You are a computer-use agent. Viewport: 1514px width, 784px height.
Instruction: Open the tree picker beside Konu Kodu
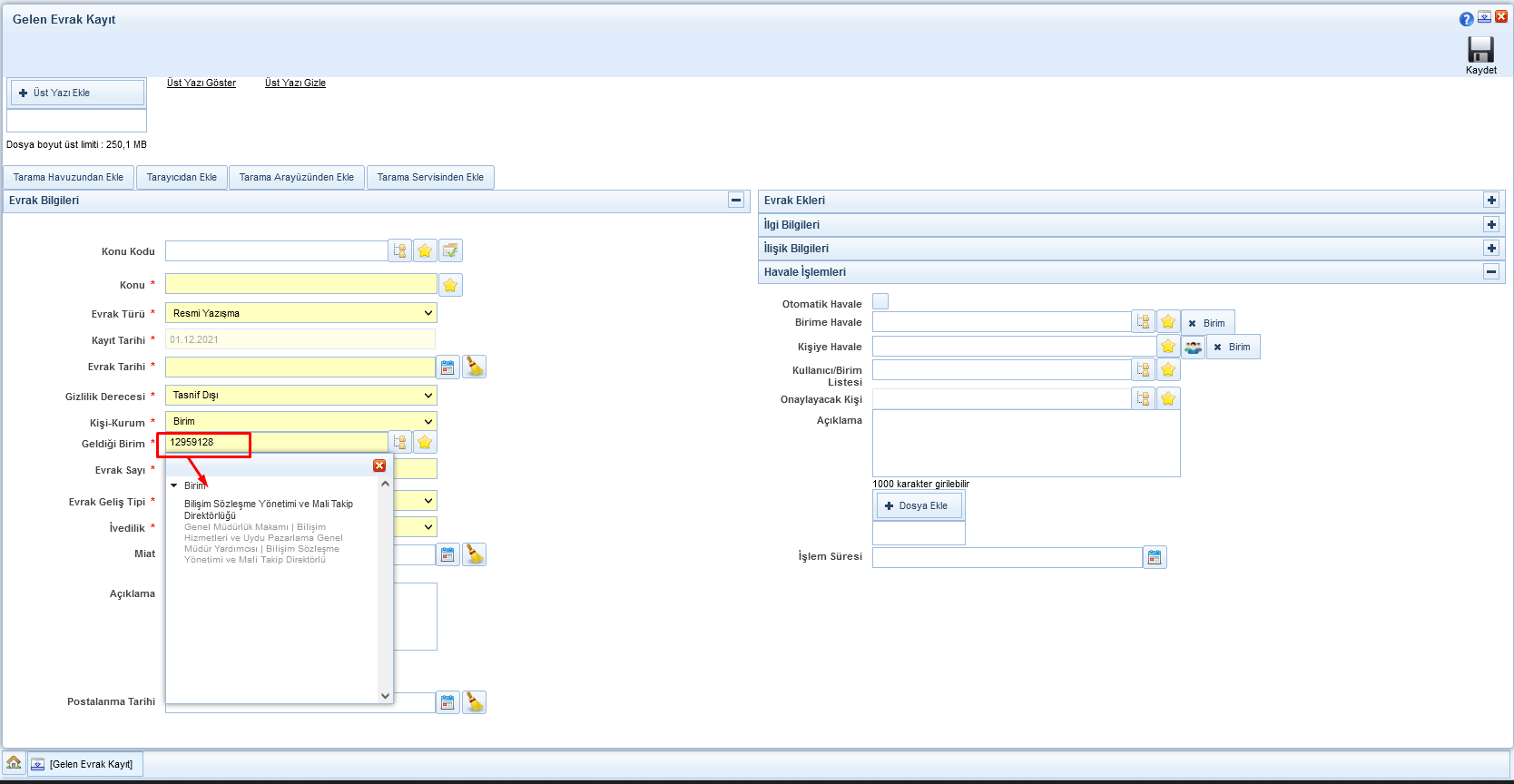[x=400, y=251]
